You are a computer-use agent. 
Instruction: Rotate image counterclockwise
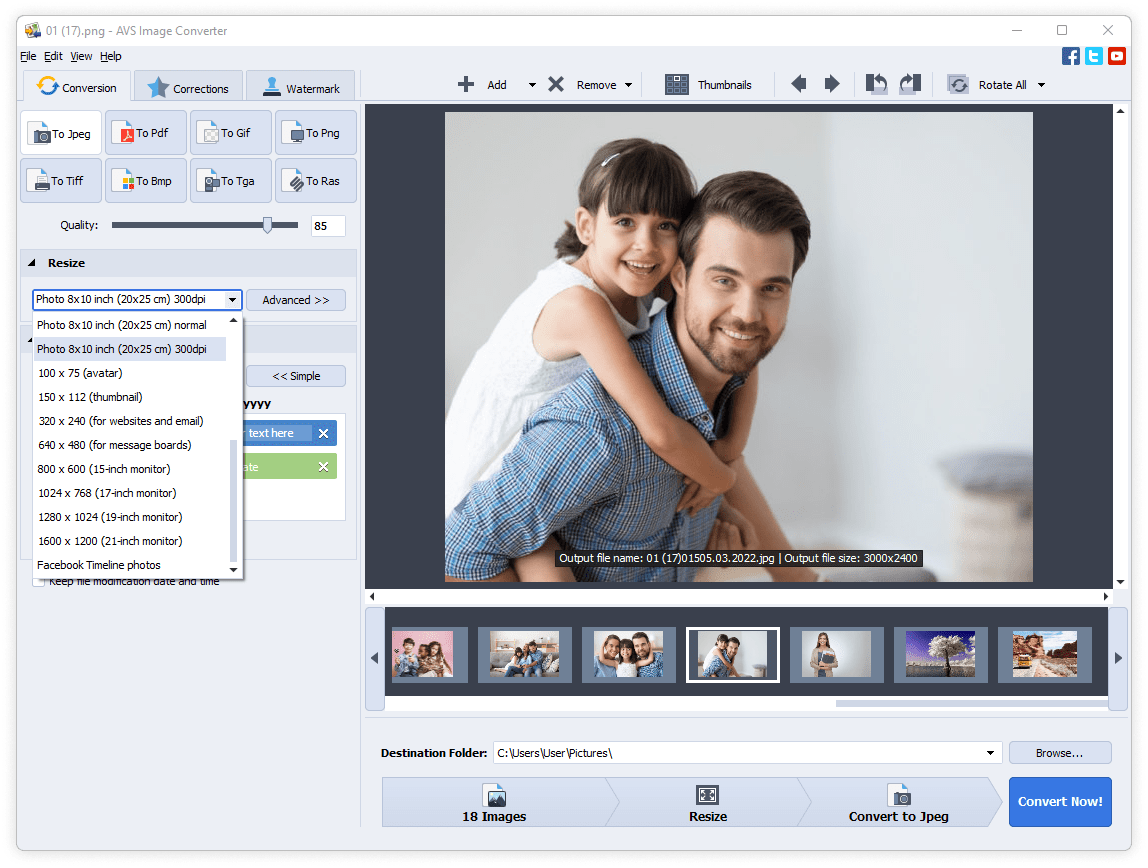[876, 84]
